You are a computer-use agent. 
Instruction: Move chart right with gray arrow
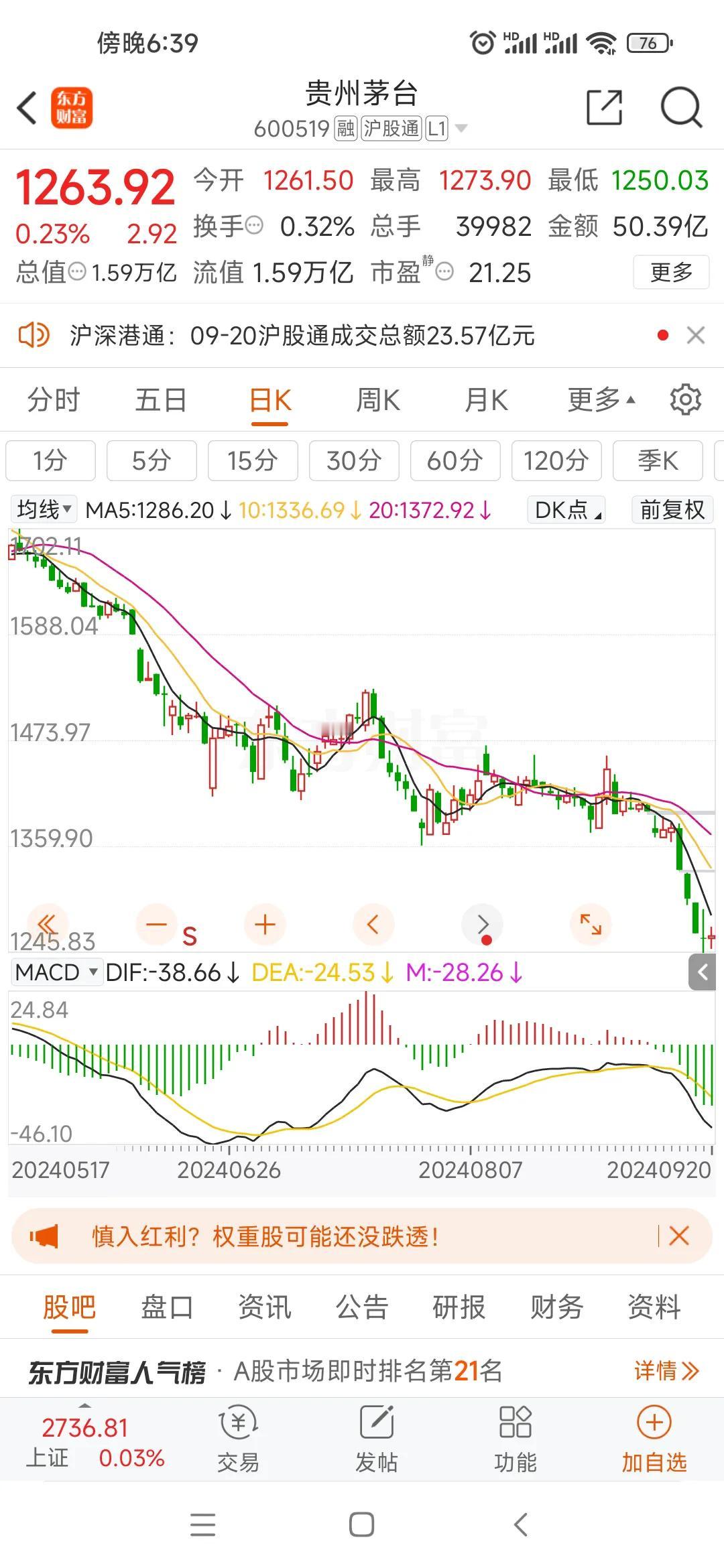click(x=483, y=924)
